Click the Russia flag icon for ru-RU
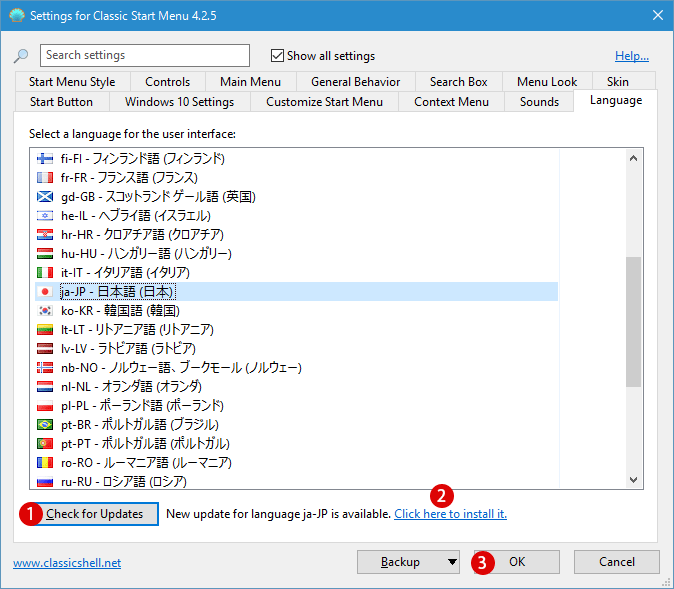The image size is (674, 589). (45, 482)
